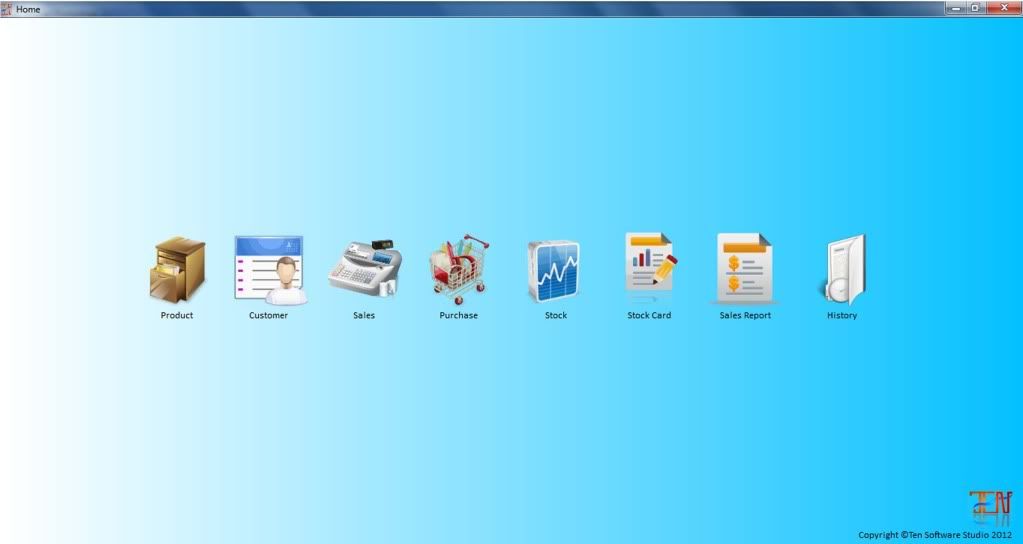Click the Sales Report label text
Image resolution: width=1023 pixels, height=544 pixels.
pyautogui.click(x=745, y=315)
